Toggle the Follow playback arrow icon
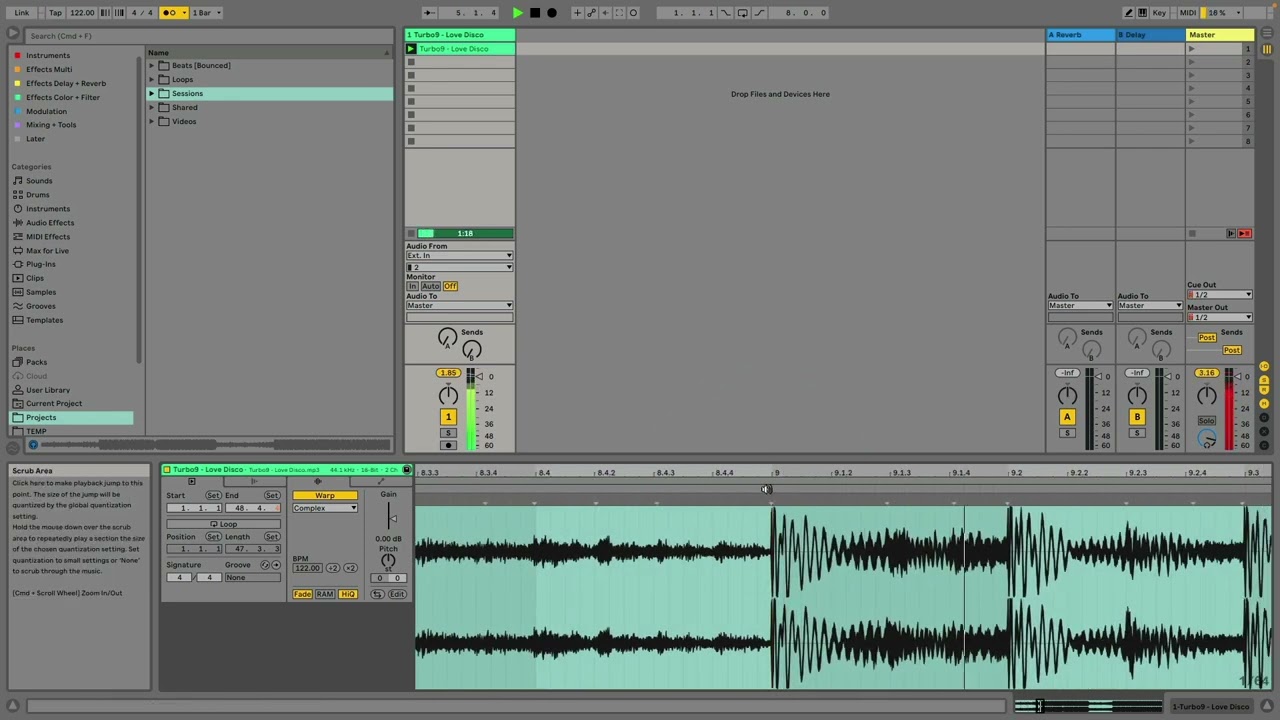Screen dimensions: 1280x720 429,13
